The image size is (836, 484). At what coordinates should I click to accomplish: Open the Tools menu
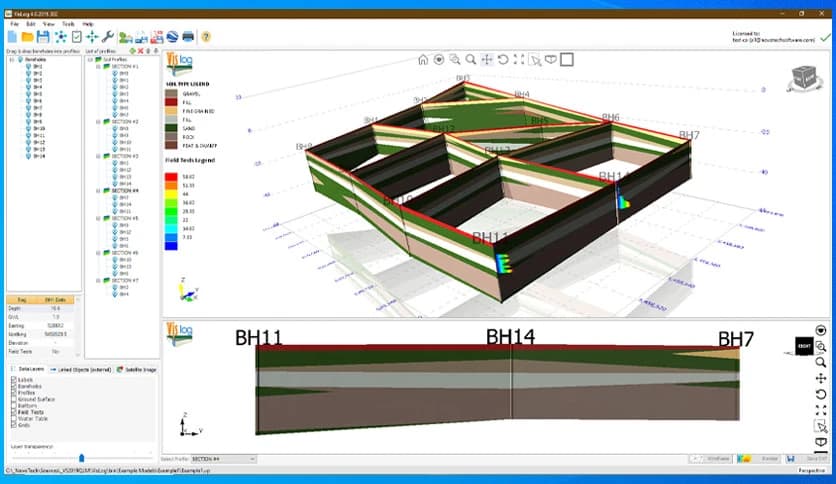[x=68, y=24]
